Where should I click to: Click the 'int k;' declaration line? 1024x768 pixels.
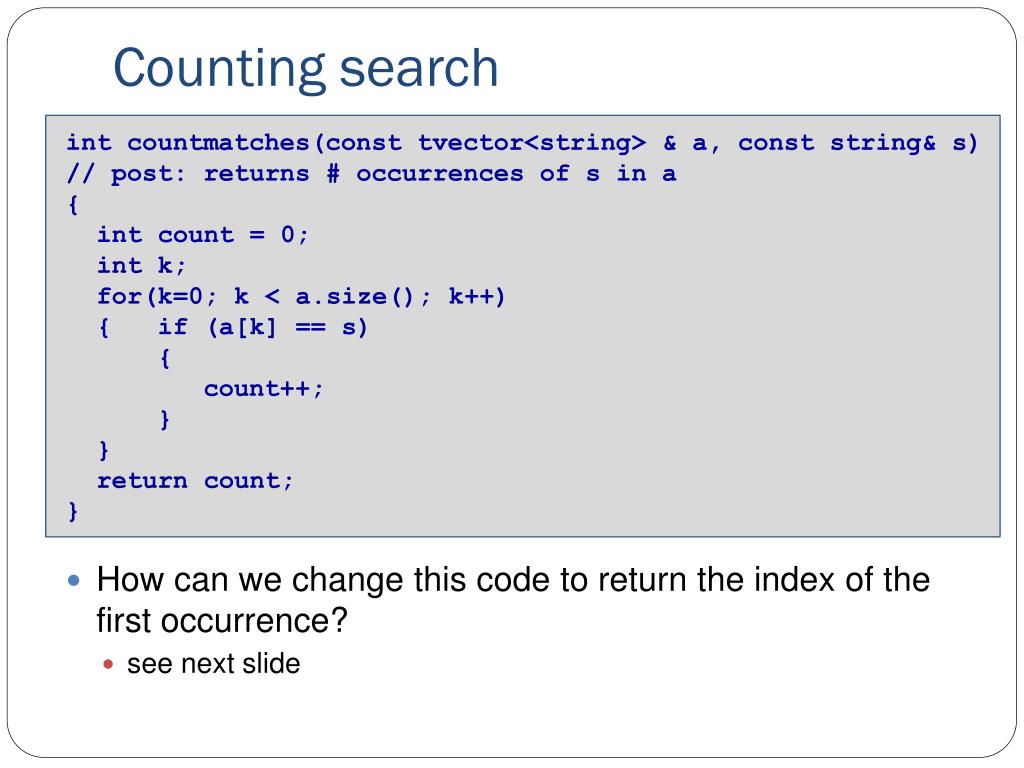pos(142,265)
